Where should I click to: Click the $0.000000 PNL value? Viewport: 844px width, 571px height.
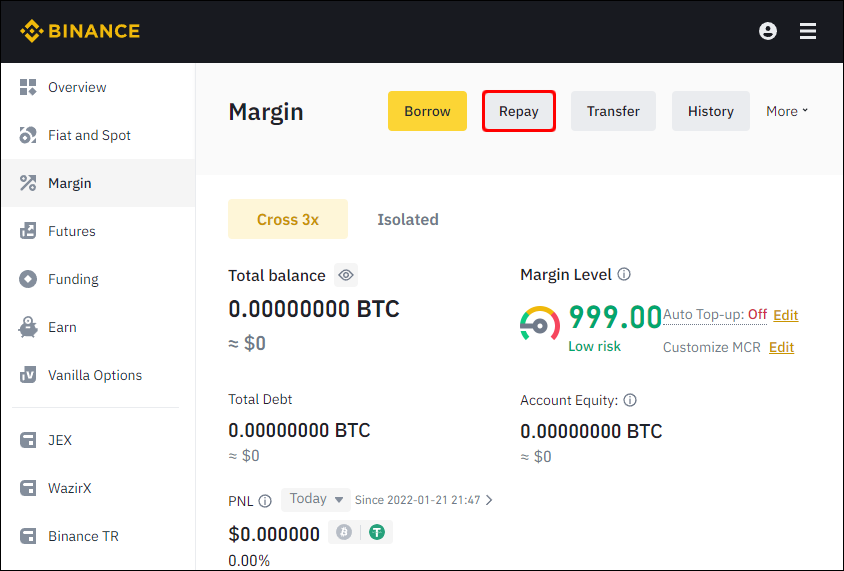coord(274,534)
